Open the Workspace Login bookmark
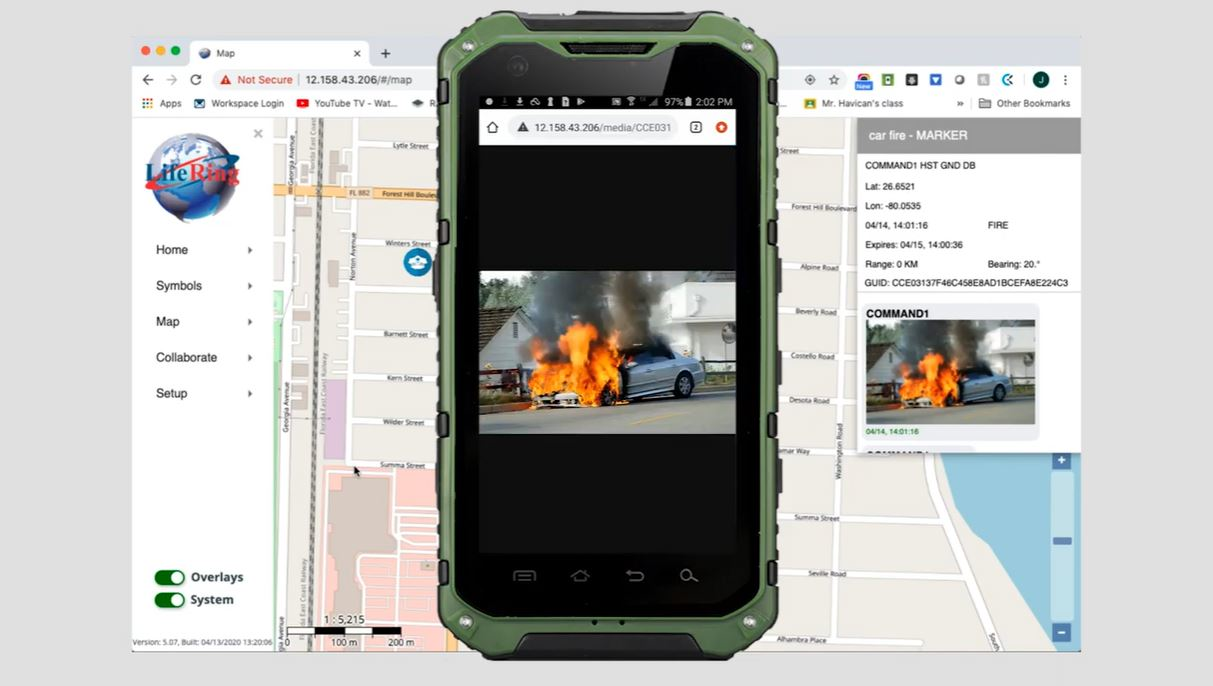 pyautogui.click(x=239, y=104)
